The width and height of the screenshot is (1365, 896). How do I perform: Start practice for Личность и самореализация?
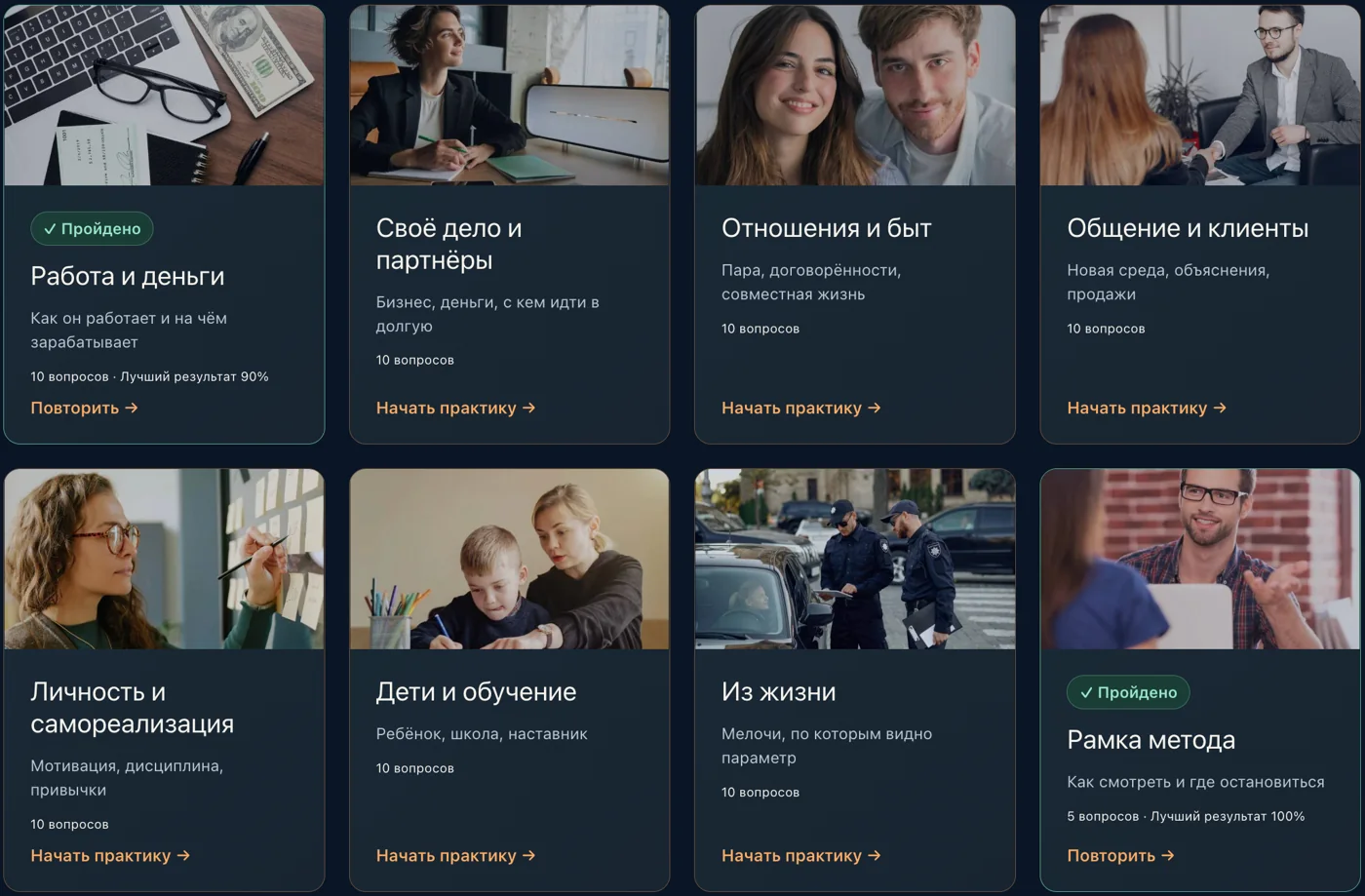coord(110,855)
